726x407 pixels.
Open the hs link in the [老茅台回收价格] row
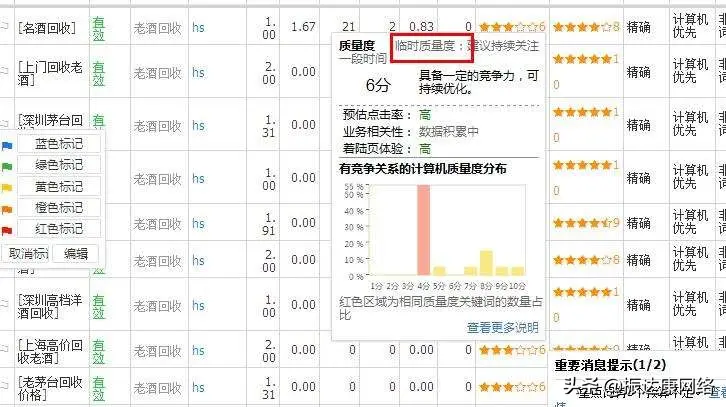198,387
